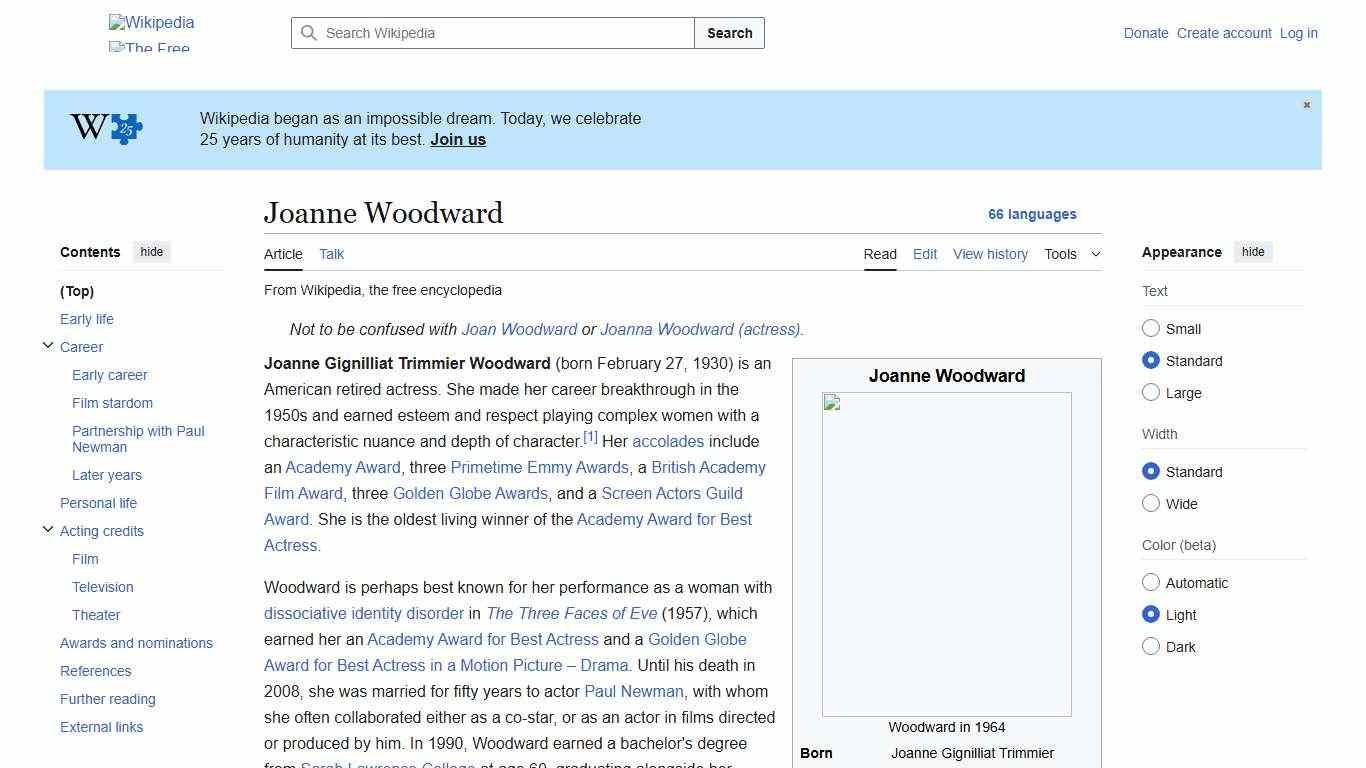Screen dimensions: 1366x768
Task: Click the Edit menu item
Action: pyautogui.click(x=924, y=254)
